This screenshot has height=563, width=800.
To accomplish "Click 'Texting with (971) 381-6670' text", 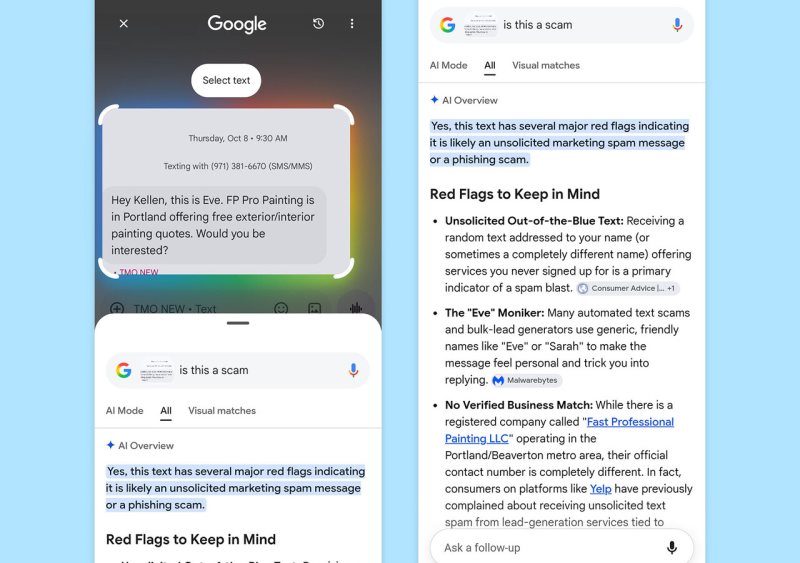I will pos(238,166).
